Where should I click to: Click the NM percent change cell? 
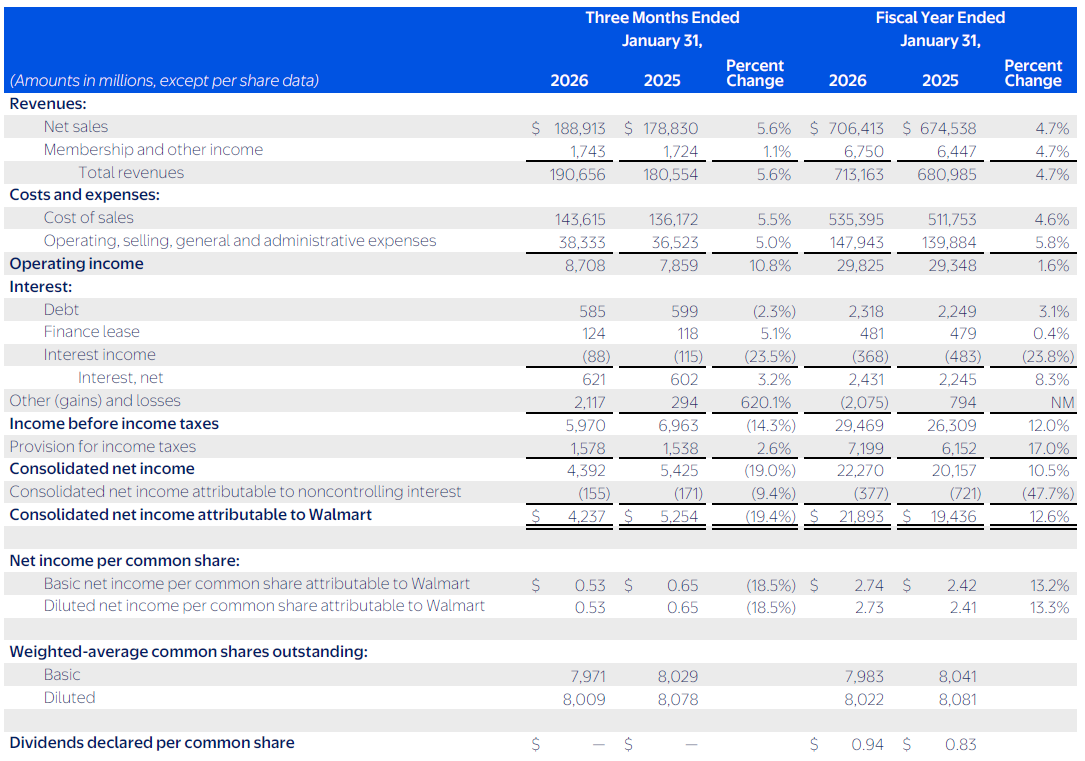(x=1062, y=403)
